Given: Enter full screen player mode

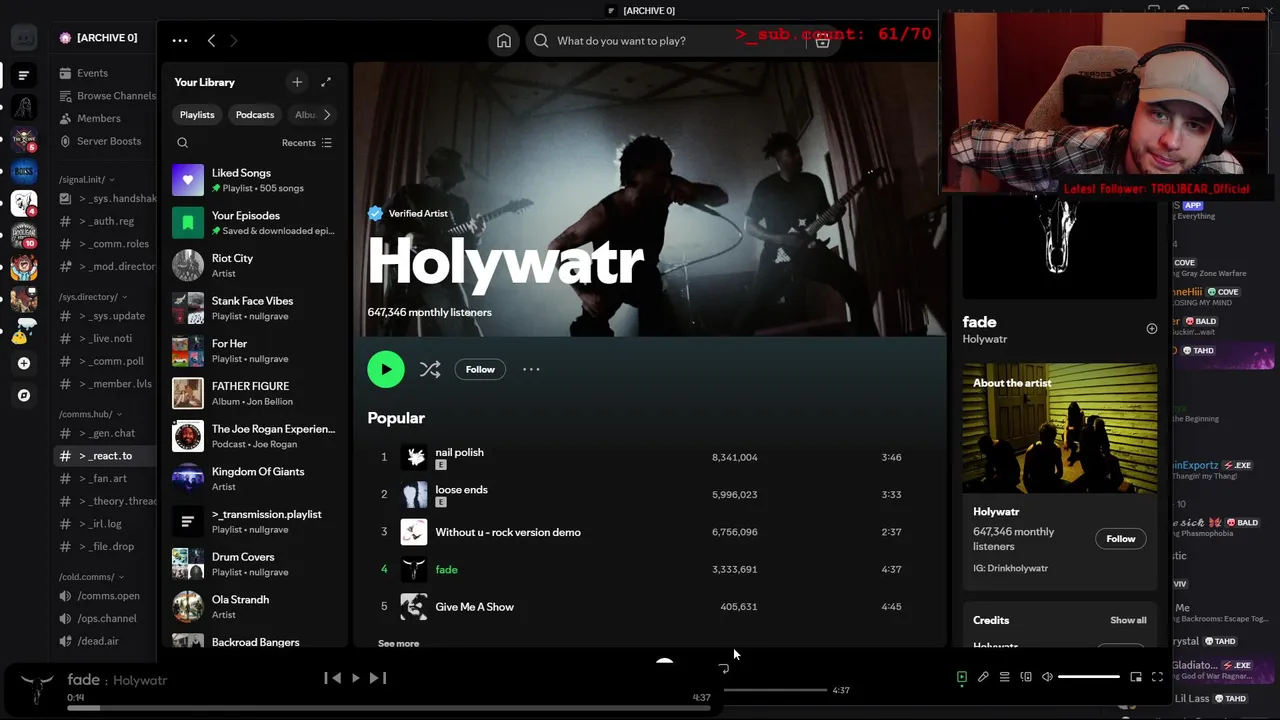Looking at the screenshot, I should pyautogui.click(x=1157, y=677).
